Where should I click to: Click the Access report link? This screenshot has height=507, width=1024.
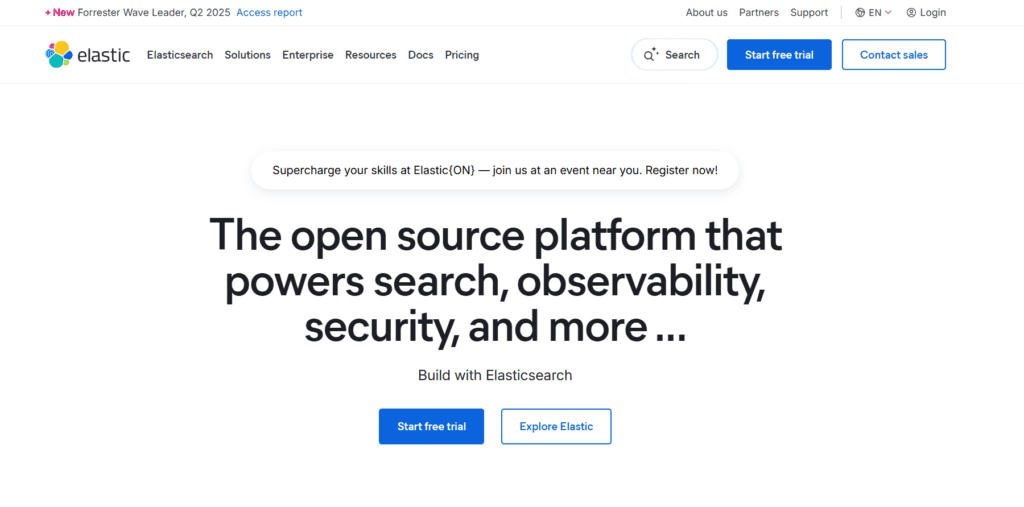(x=269, y=13)
